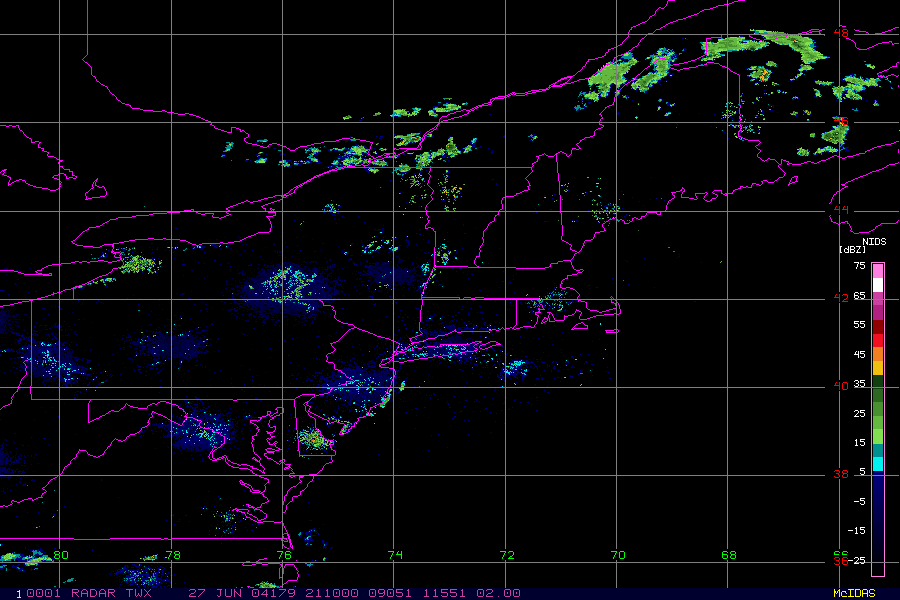Select the green 76 longitude label
This screenshot has height=600, width=900.
[x=284, y=555]
